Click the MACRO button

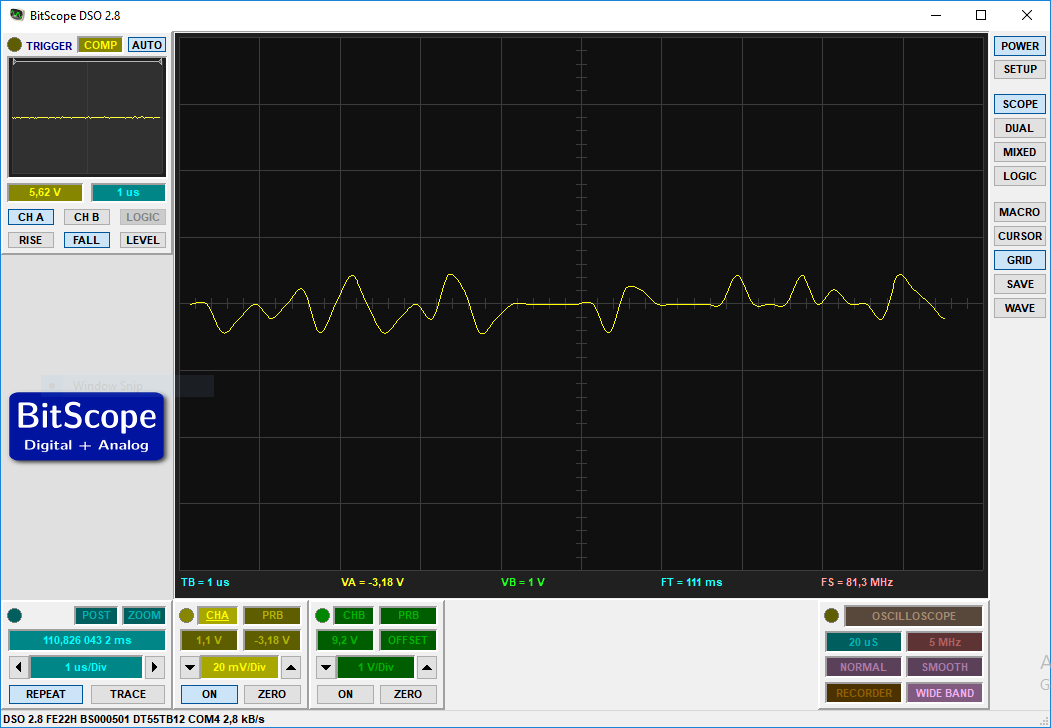(1019, 212)
